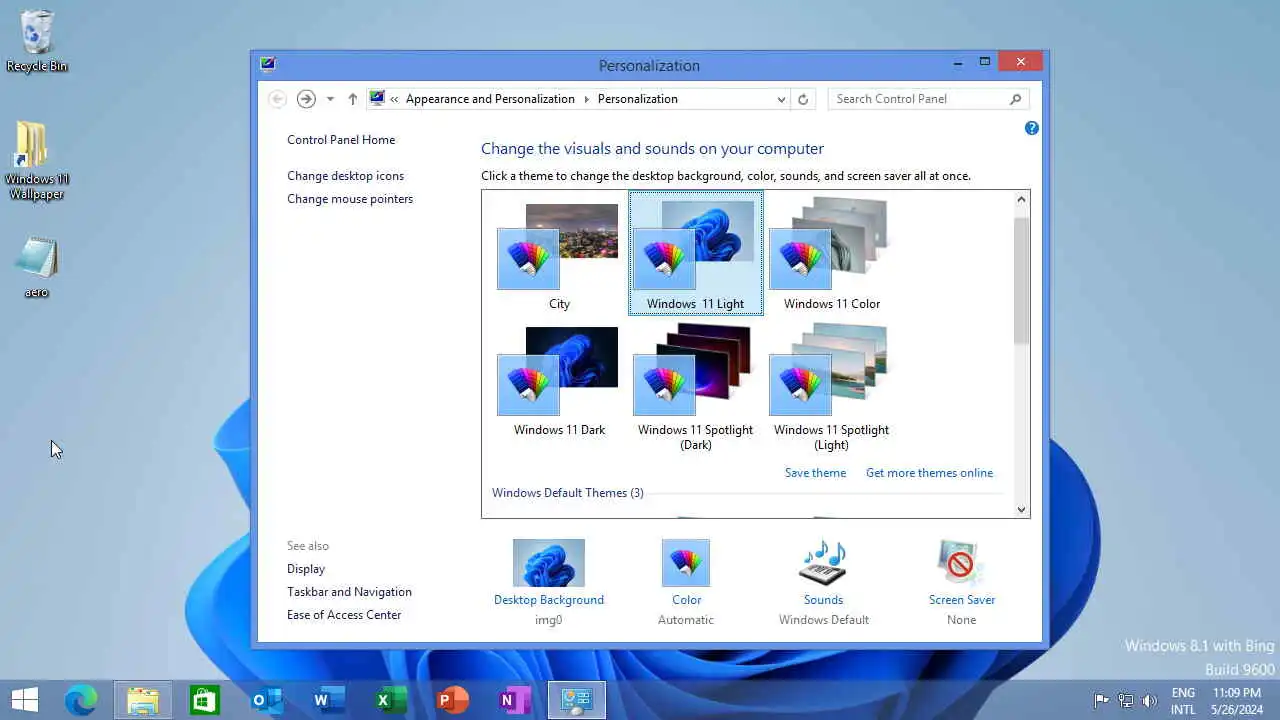Image resolution: width=1280 pixels, height=720 pixels.
Task: Open File Explorer from taskbar
Action: 143,700
